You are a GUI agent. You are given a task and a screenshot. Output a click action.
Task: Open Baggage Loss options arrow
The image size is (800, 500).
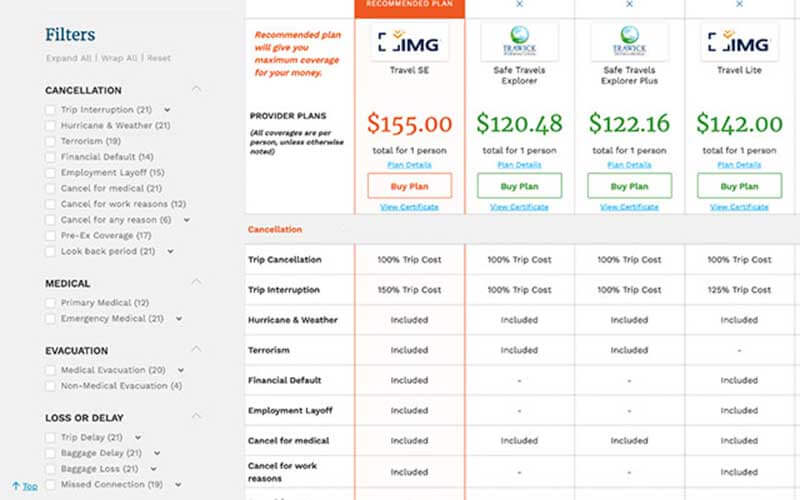[x=154, y=469]
